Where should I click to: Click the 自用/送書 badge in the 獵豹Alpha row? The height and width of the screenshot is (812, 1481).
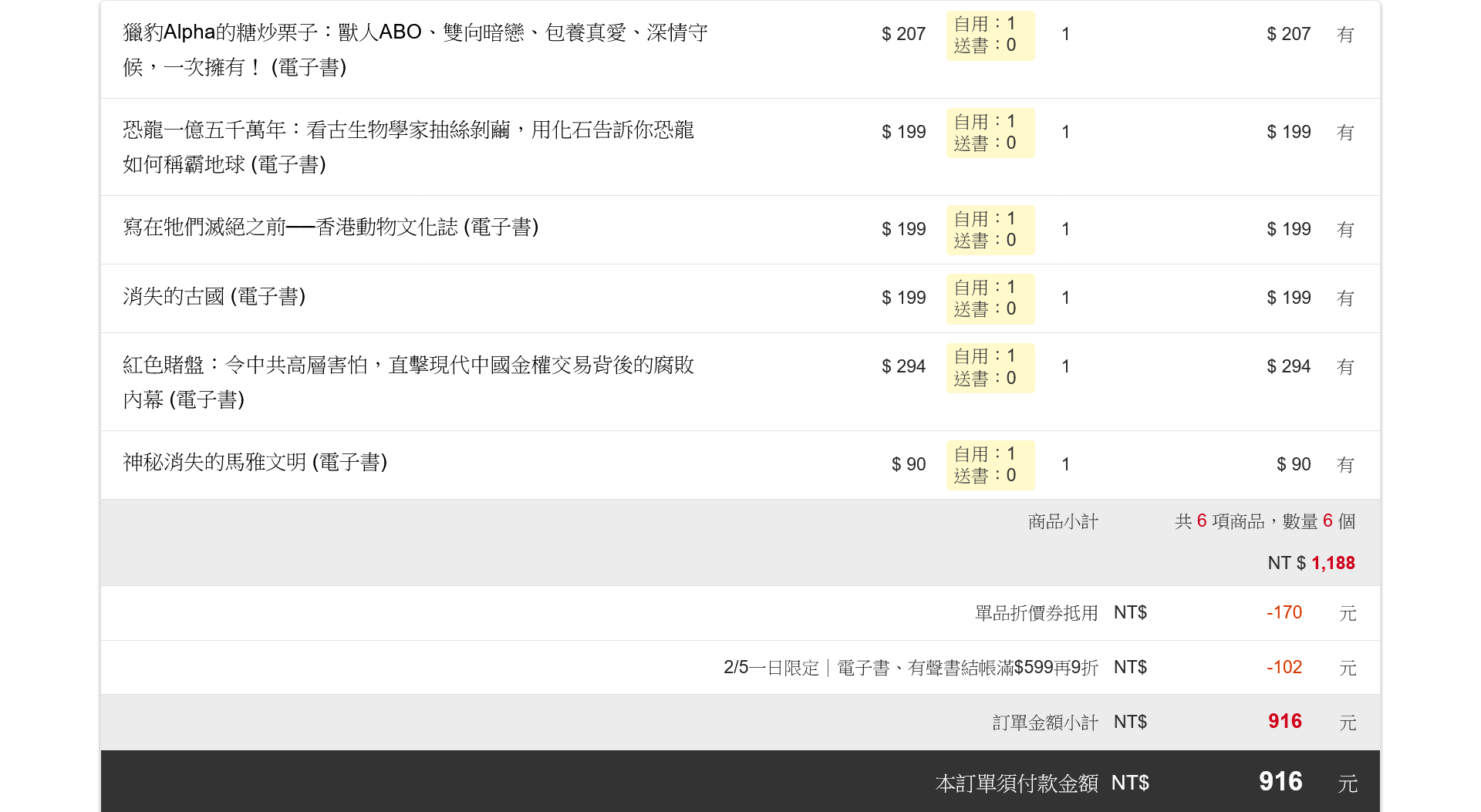tap(990, 35)
